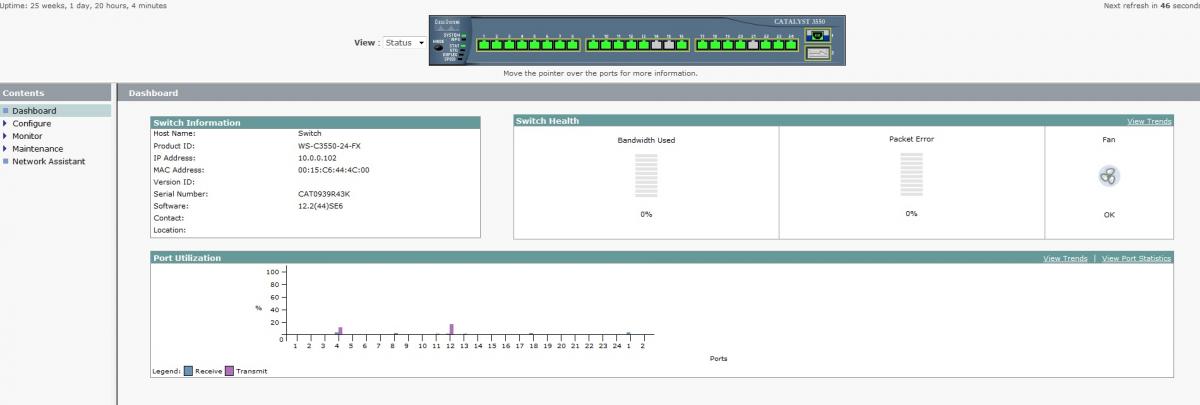Click the Transmit legend color swatch
The image size is (1200, 405).
coord(230,371)
